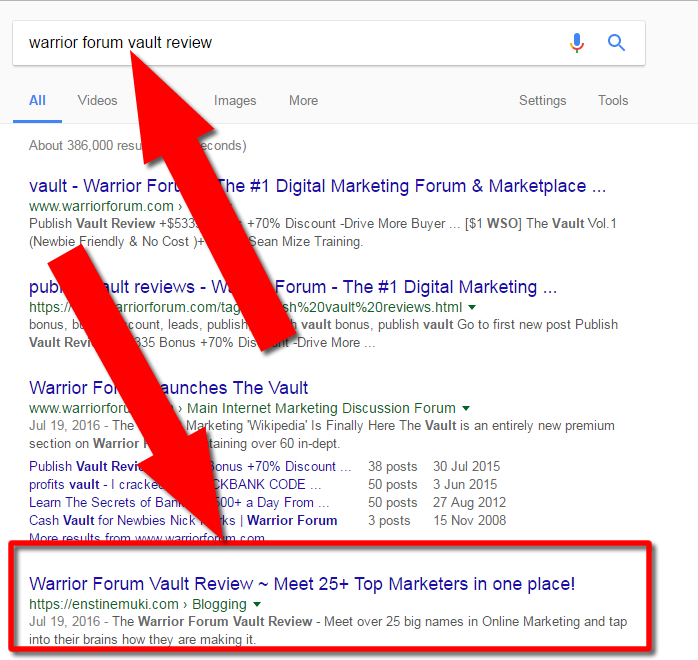Click the date '15 Nov 2008'
698x660 pixels.
[470, 521]
